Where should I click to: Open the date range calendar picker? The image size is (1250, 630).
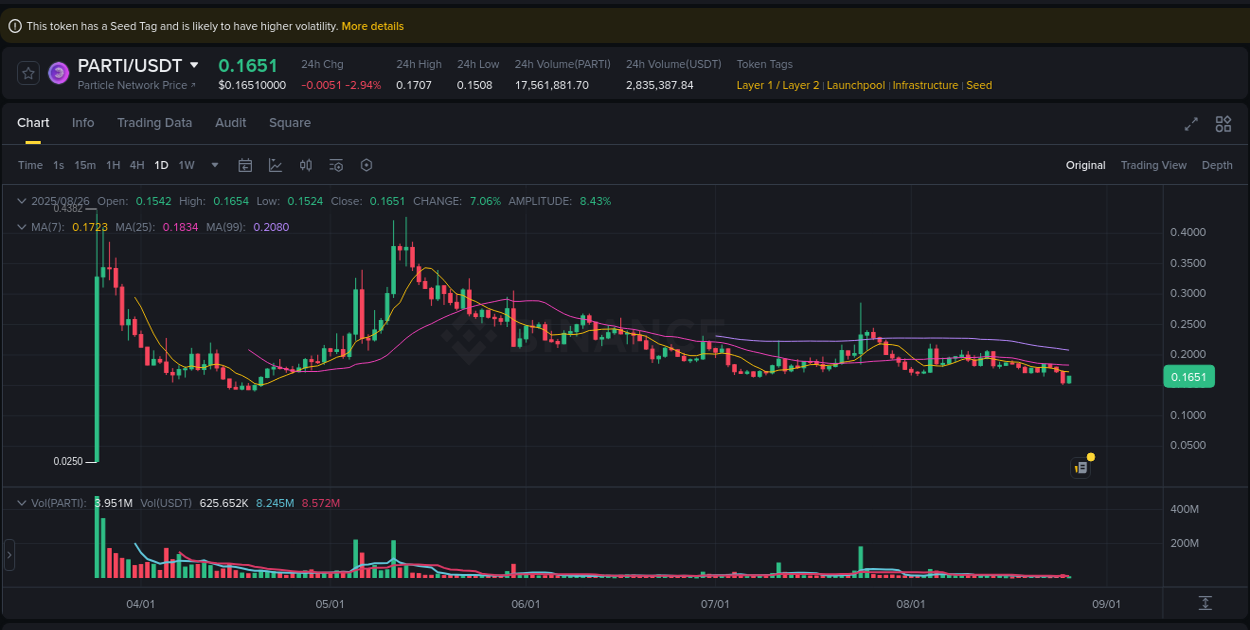pos(245,165)
